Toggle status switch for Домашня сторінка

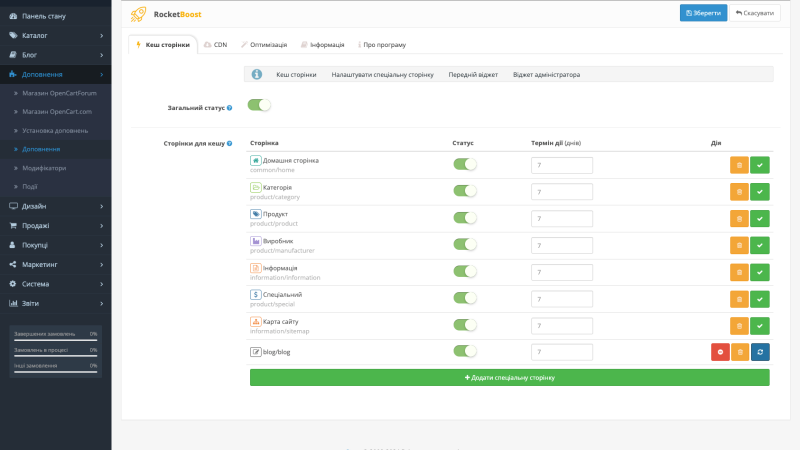(x=465, y=164)
